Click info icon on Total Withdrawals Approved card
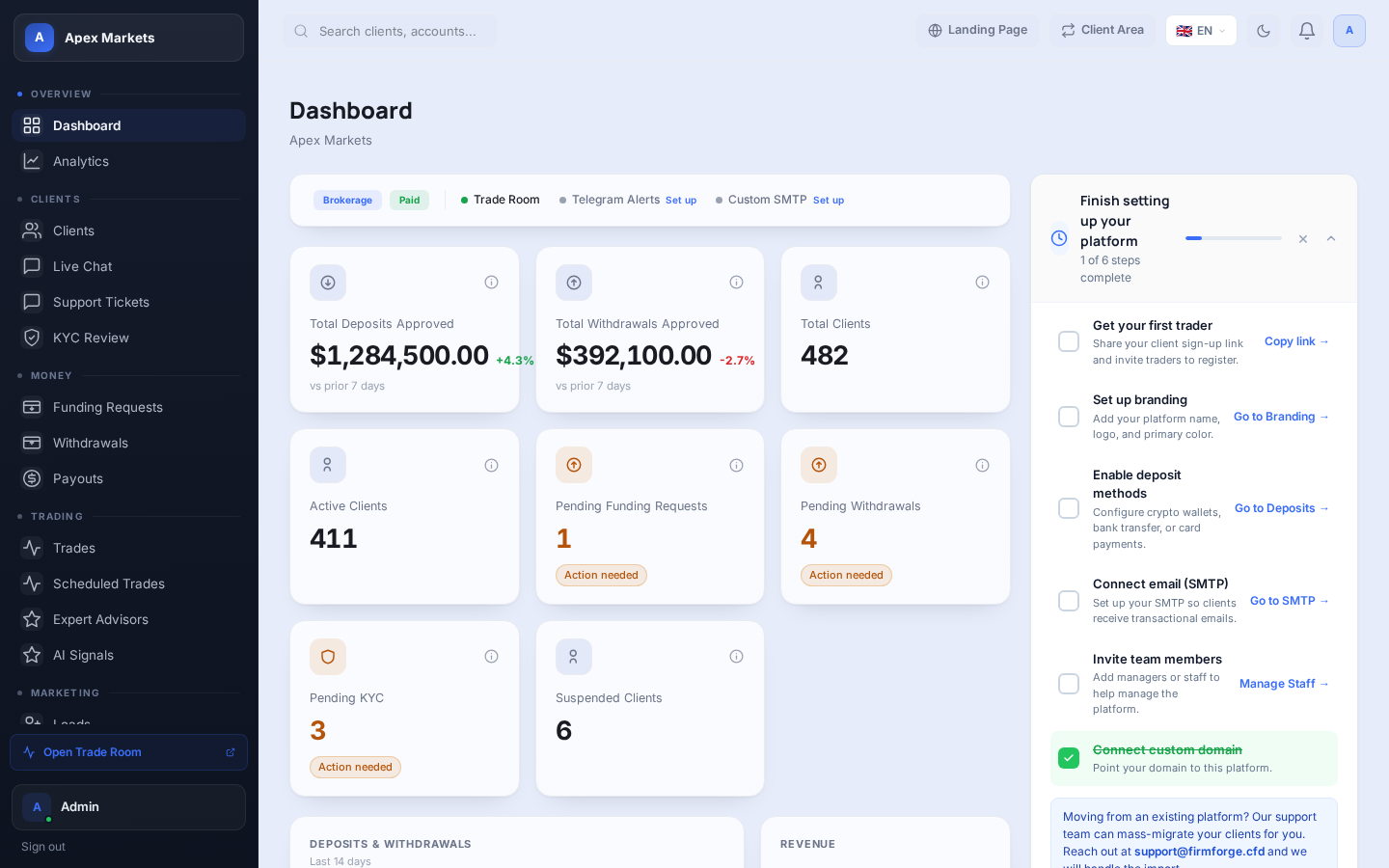 (736, 283)
